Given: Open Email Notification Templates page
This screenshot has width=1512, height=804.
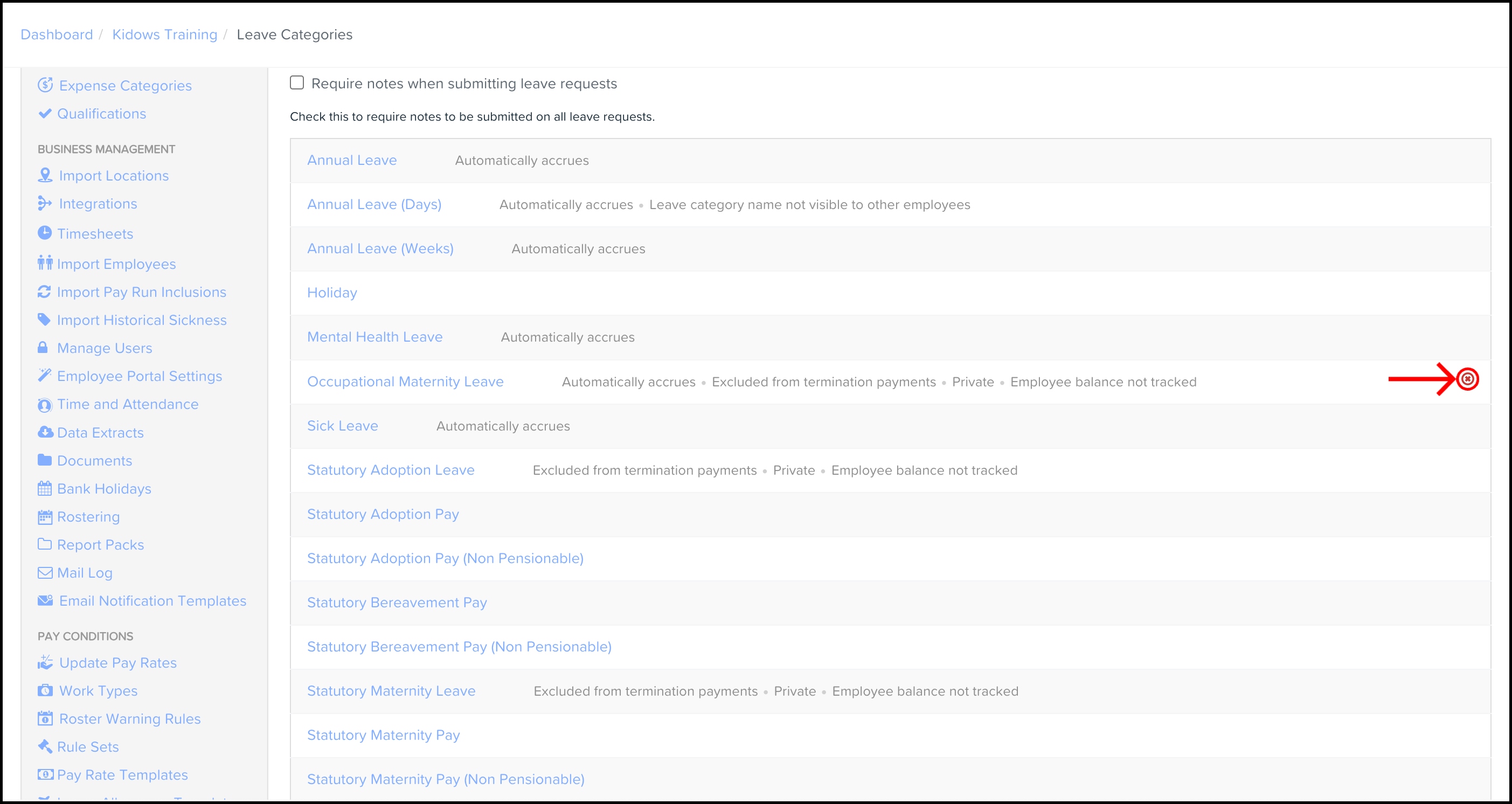Looking at the screenshot, I should (x=152, y=601).
